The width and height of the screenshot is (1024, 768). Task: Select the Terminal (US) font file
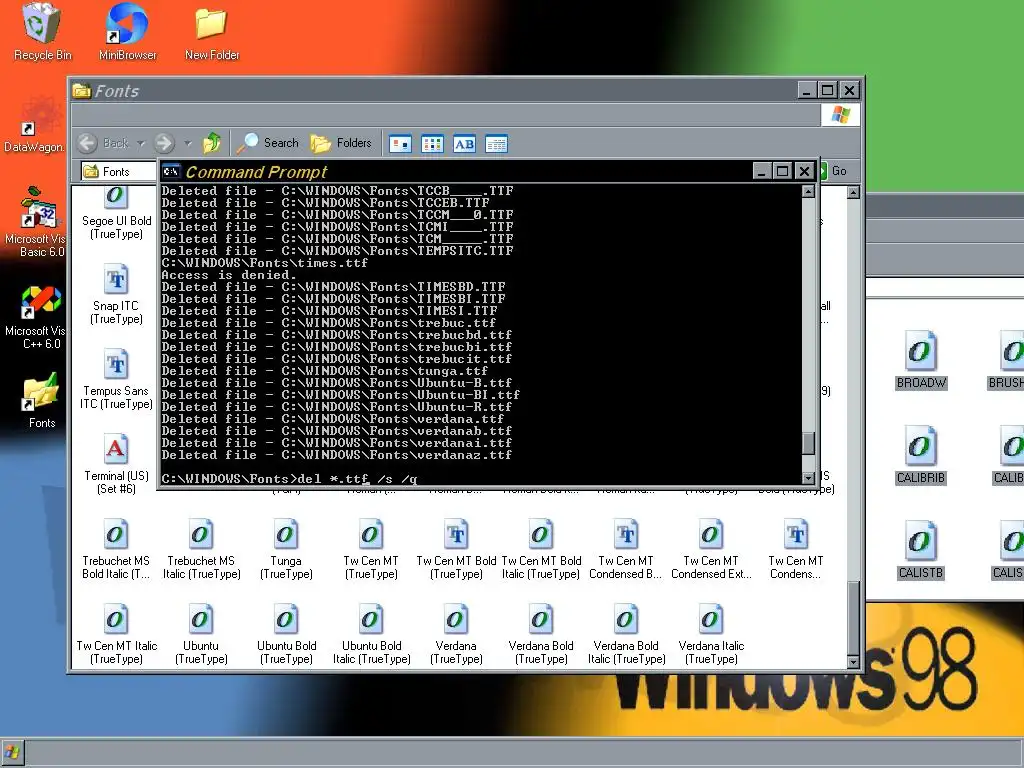pos(116,464)
